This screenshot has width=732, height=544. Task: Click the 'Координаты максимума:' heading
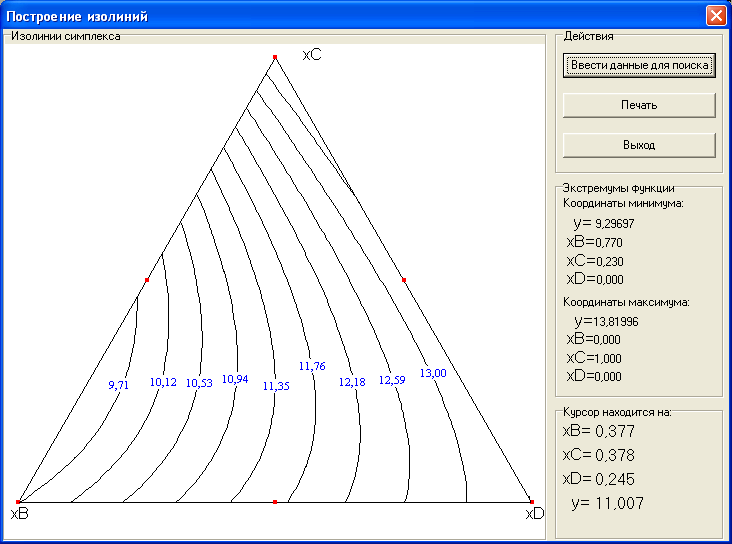tap(626, 302)
